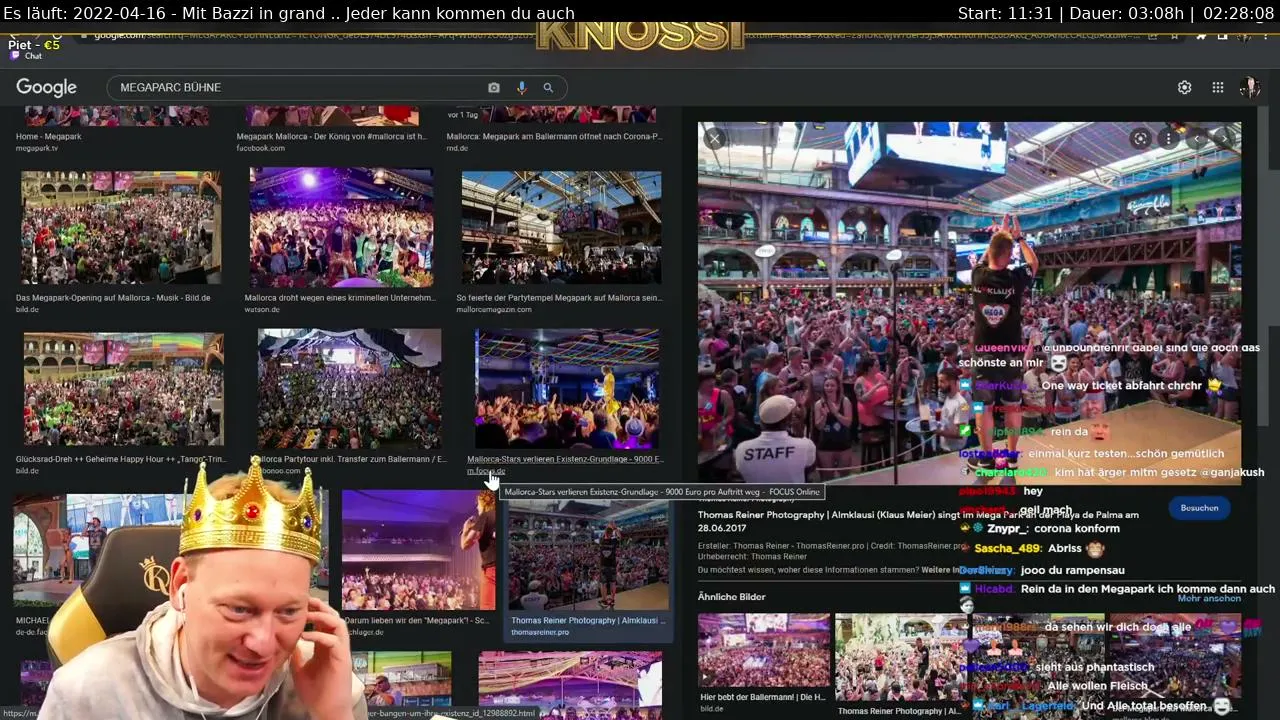Screen dimensions: 1280x720
Task: Select the 'Thomas Reiner Photography | Almklausi' result thumbnail
Action: coord(589,555)
